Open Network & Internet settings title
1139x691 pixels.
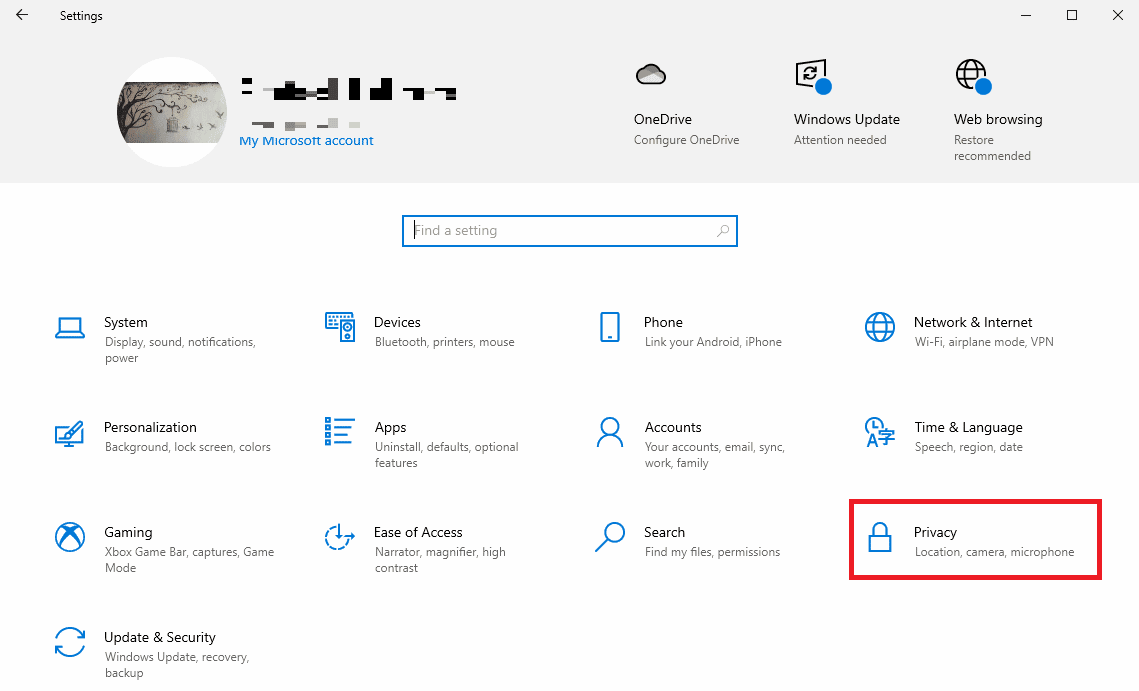973,322
